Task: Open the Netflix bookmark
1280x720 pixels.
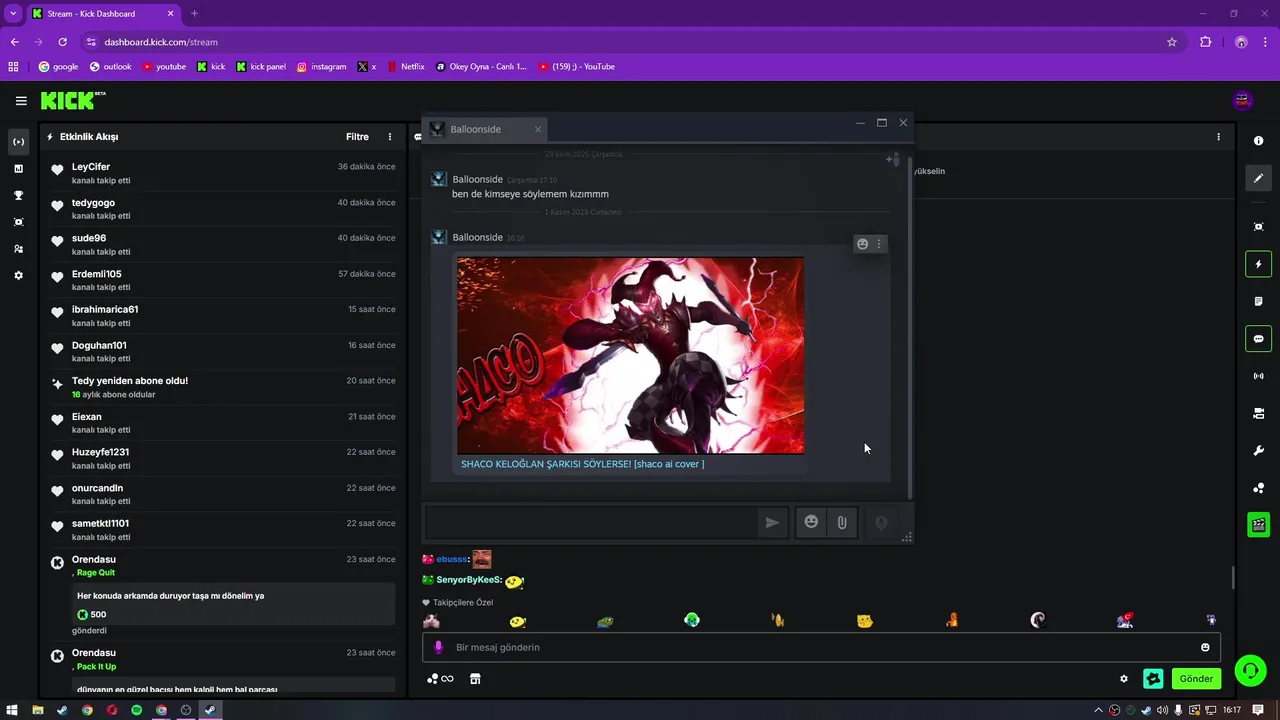Action: point(406,67)
